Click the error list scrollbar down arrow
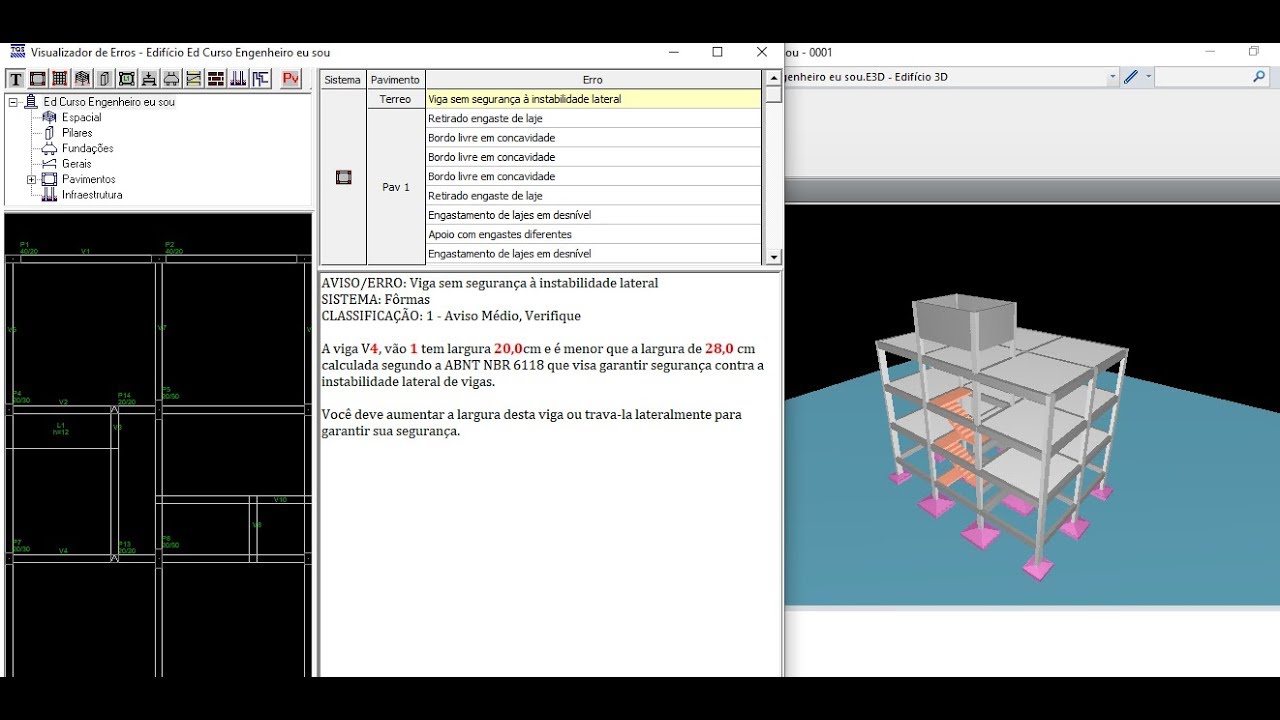Viewport: 1280px width, 720px height. pos(773,257)
